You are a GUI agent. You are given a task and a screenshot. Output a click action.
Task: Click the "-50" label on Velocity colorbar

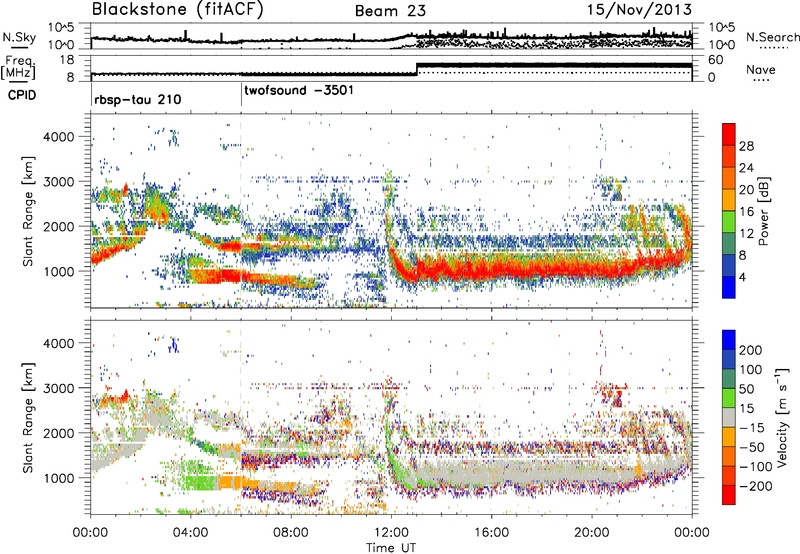tap(752, 447)
